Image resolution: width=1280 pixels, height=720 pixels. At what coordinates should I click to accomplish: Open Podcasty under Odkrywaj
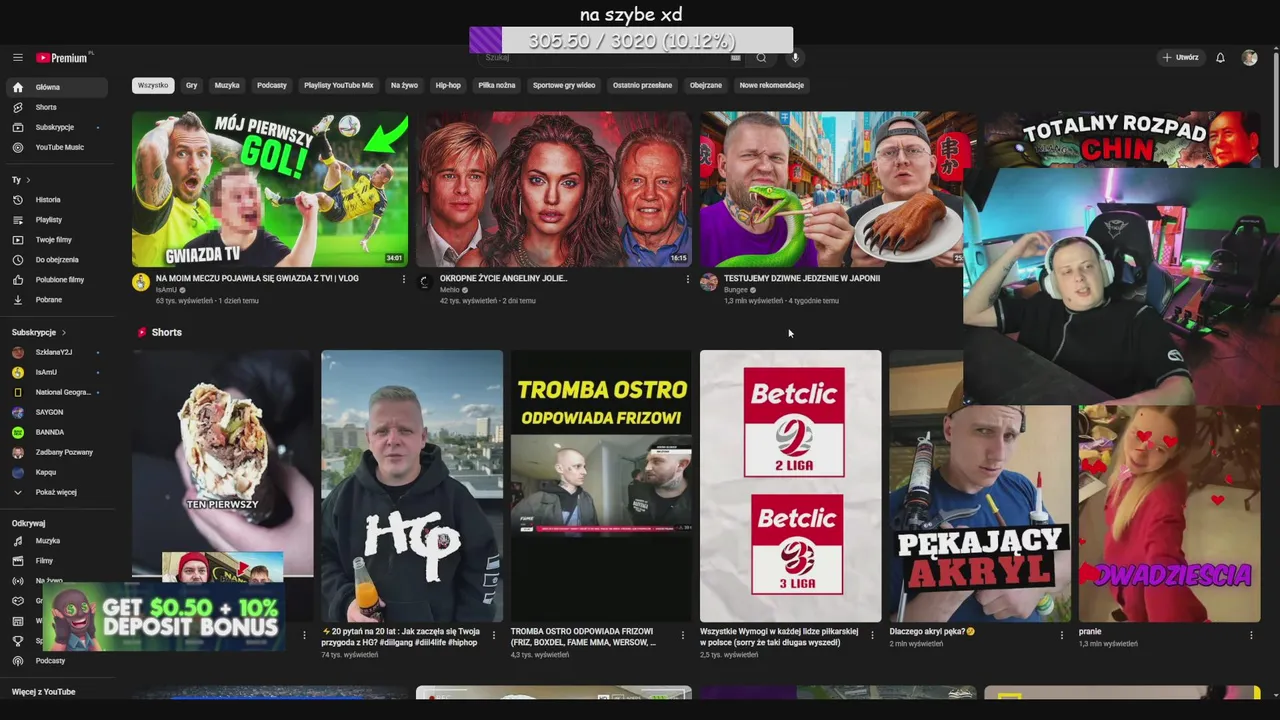(x=57, y=661)
